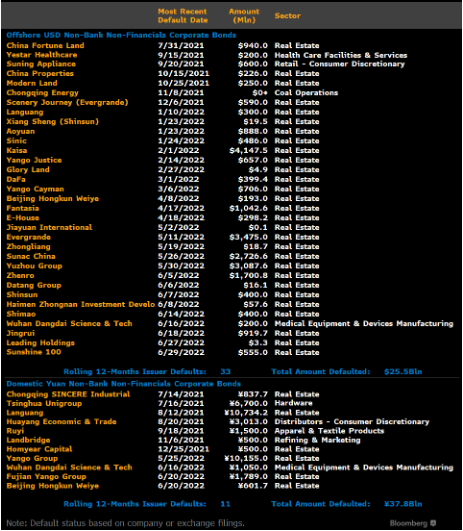Click the Landbridge issuer name
This screenshot has height=531, width=463.
pyautogui.click(x=28, y=440)
